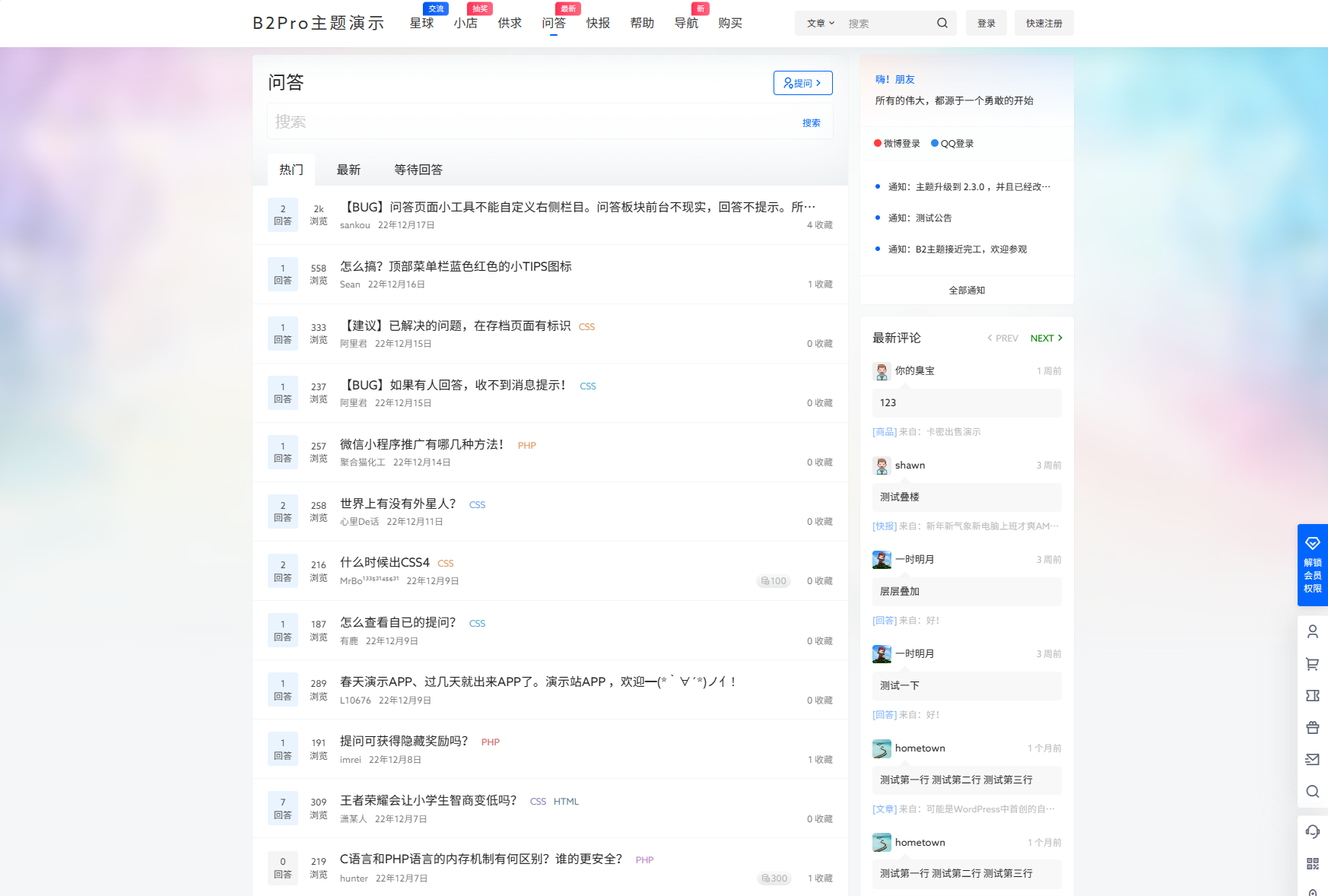Click the QR code icon in sidebar
The height and width of the screenshot is (896, 1328).
click(1312, 863)
